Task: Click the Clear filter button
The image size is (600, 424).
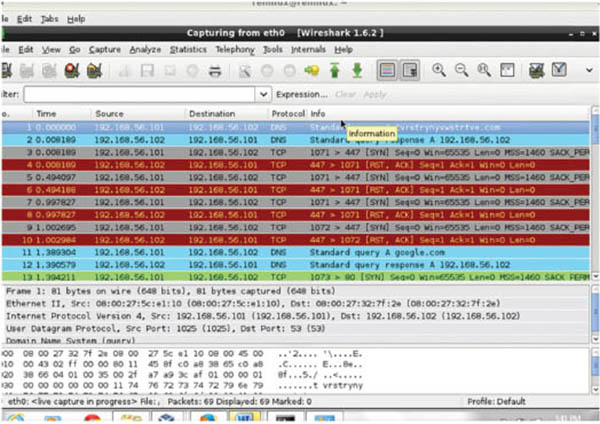Action: 346,94
